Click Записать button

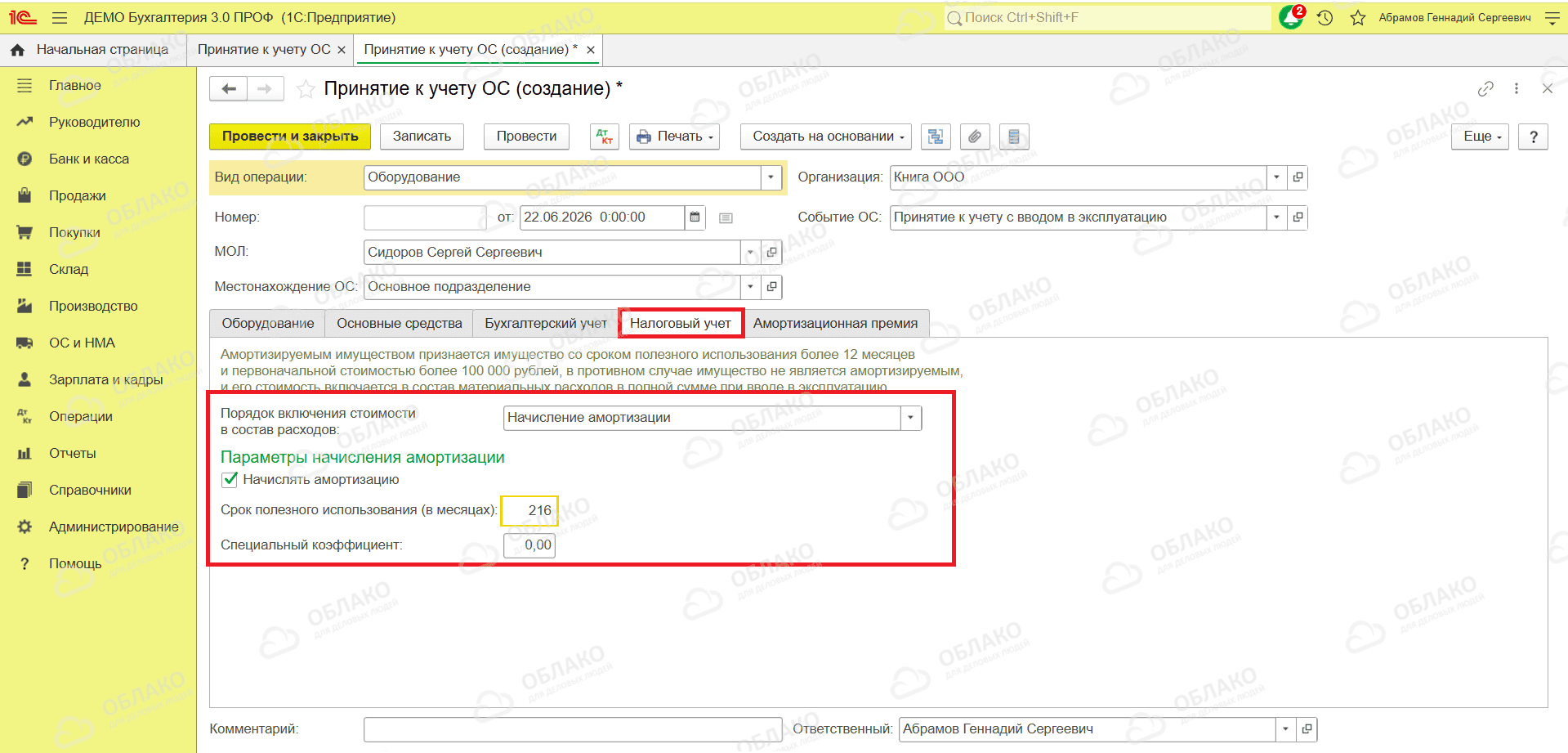422,137
